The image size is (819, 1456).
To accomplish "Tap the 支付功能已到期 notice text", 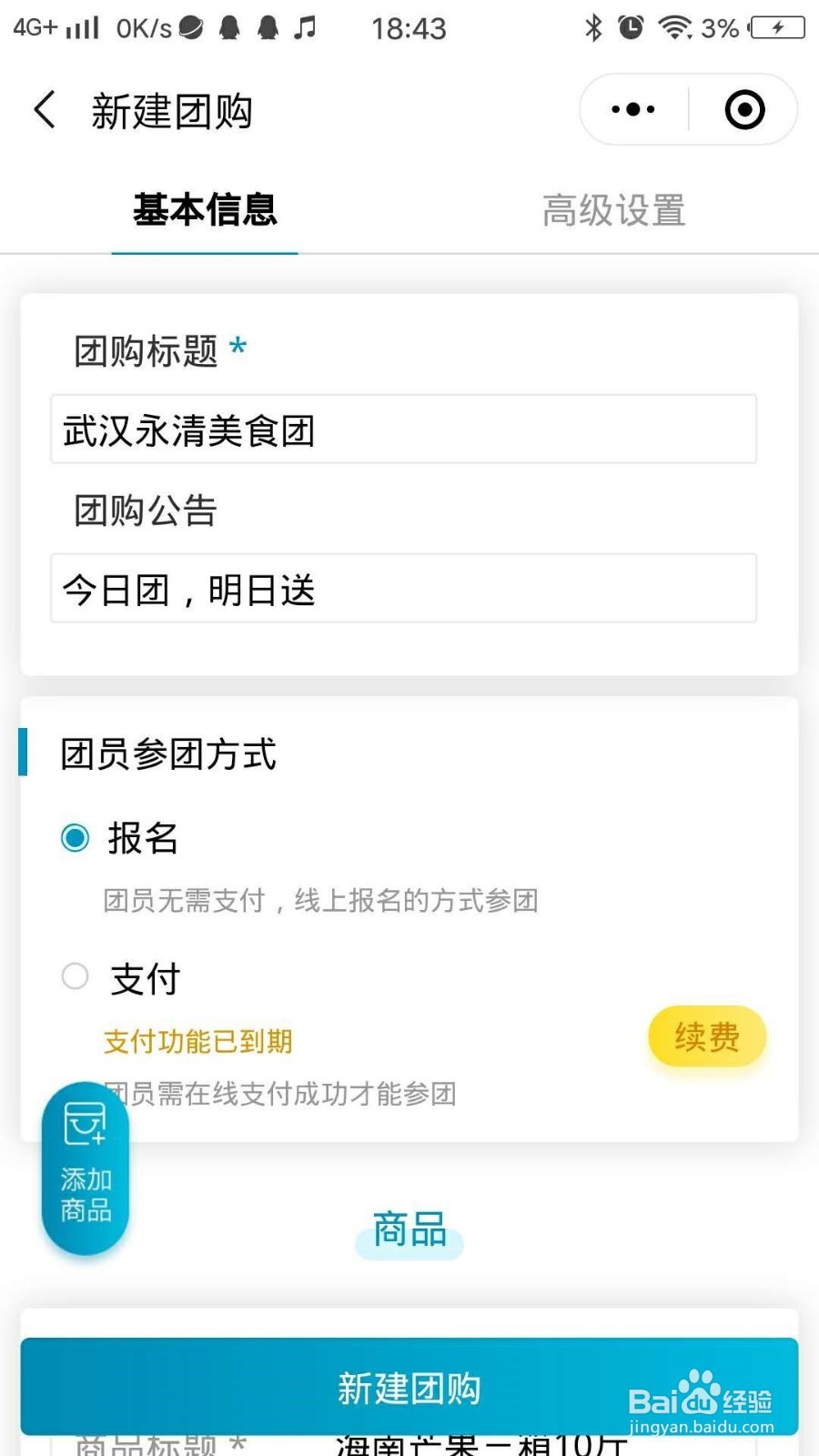I will click(197, 1041).
